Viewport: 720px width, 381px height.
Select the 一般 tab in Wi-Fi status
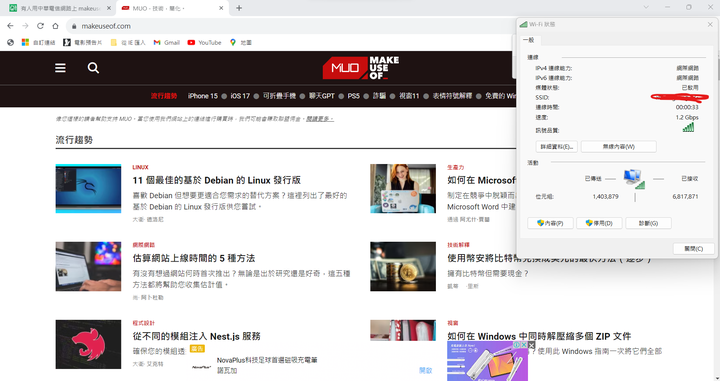click(529, 40)
